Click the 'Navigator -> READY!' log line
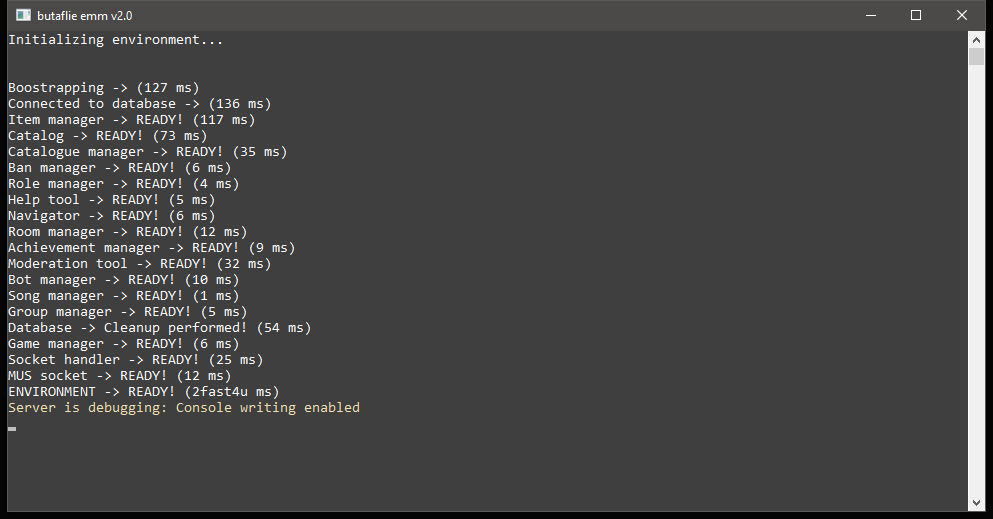 click(111, 216)
